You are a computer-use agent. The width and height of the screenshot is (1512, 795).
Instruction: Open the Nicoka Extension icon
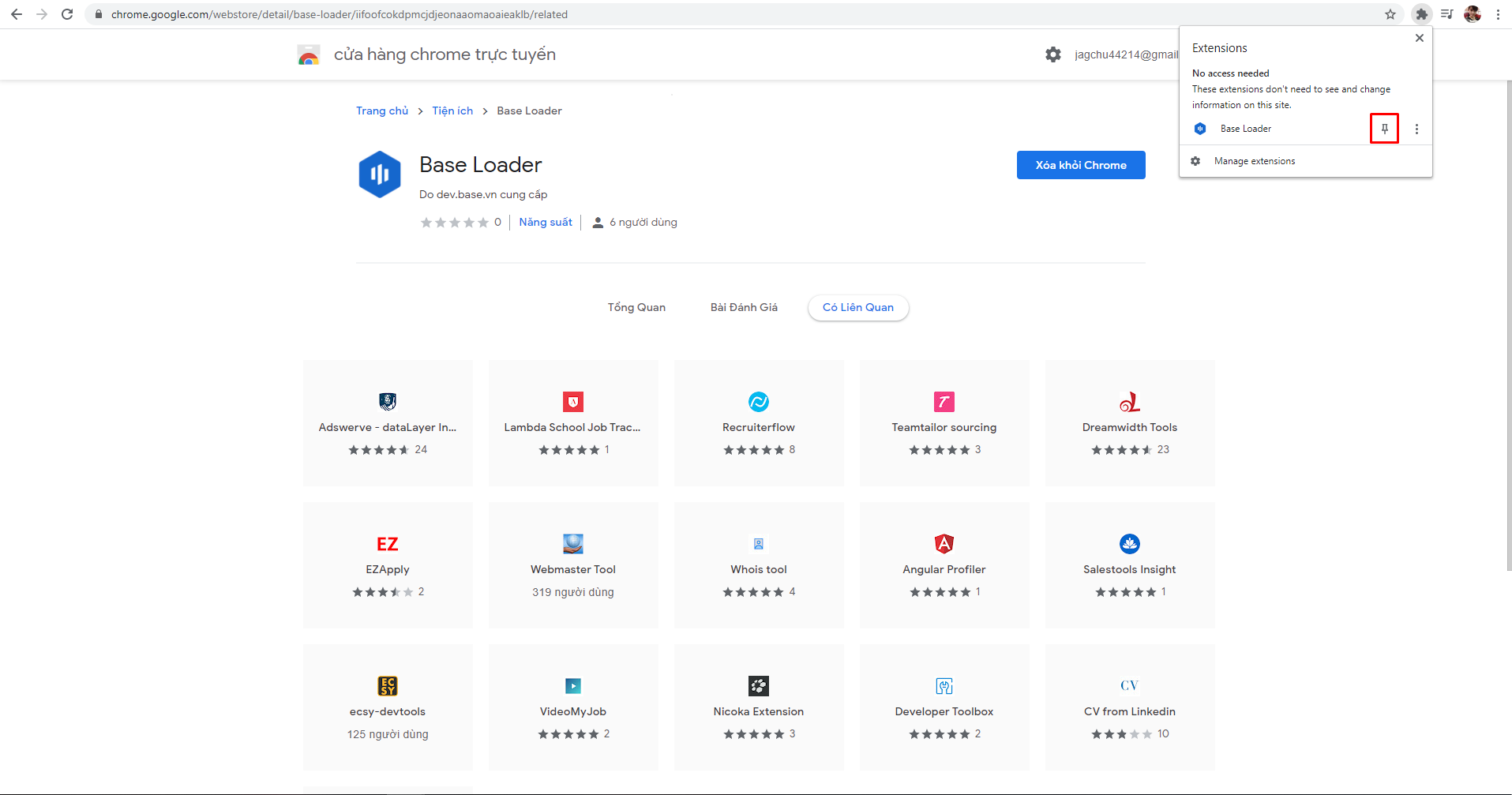[x=759, y=686]
